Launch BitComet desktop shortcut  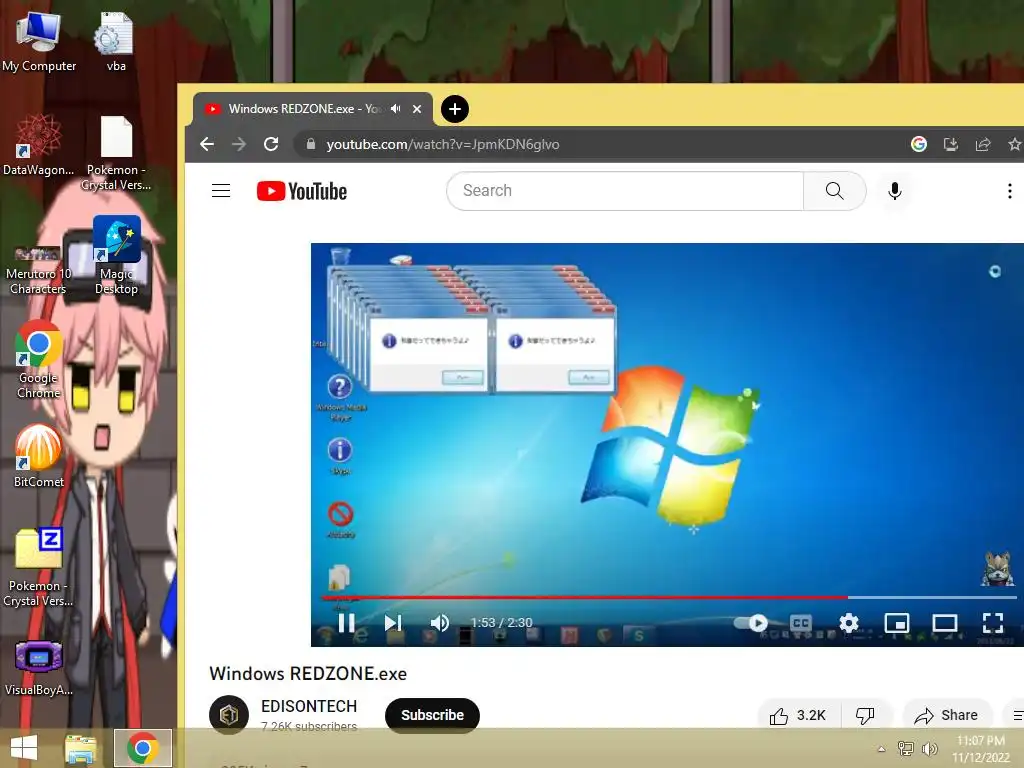[39, 456]
